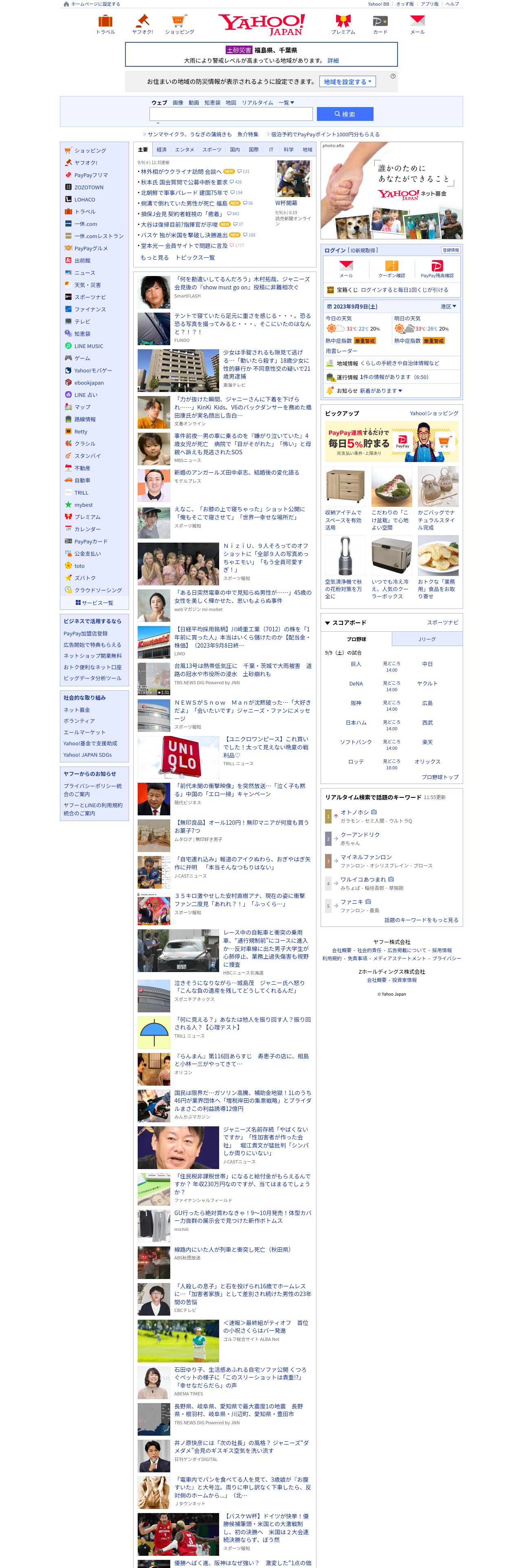Open the services list grid link
The width and height of the screenshot is (523, 1568).
94,603
